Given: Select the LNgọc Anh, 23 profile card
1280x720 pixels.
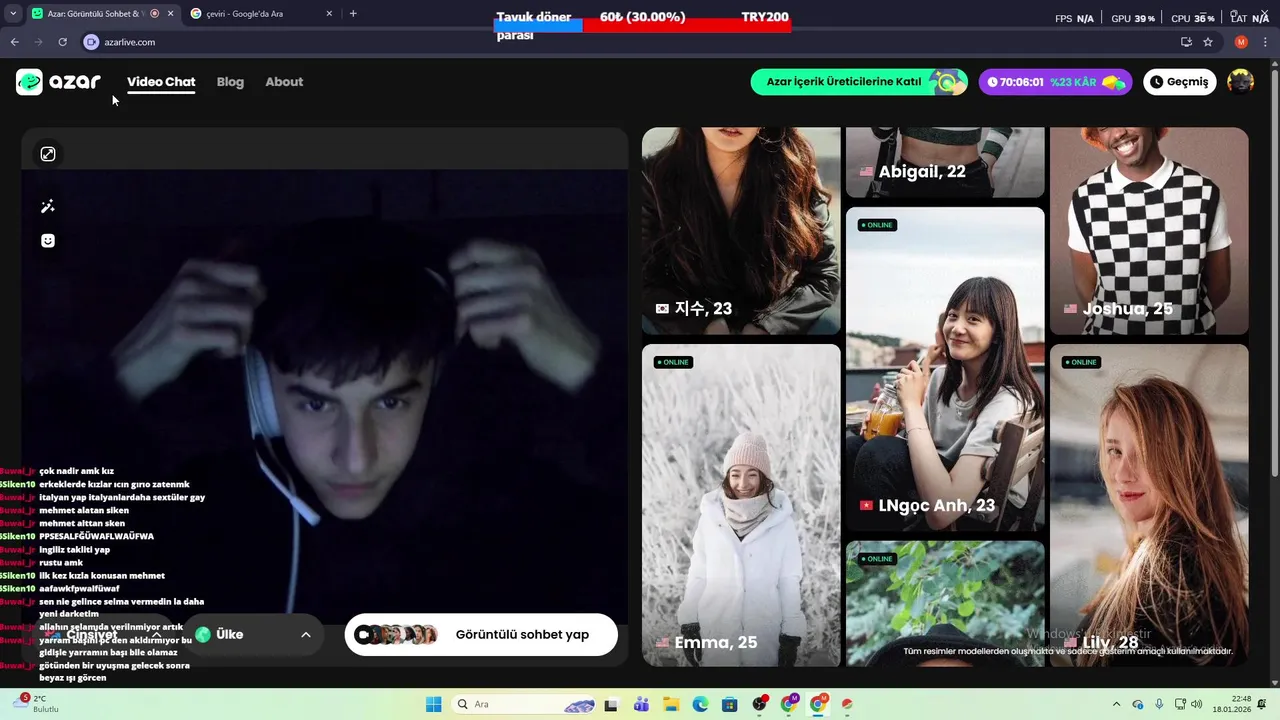Looking at the screenshot, I should tap(945, 369).
